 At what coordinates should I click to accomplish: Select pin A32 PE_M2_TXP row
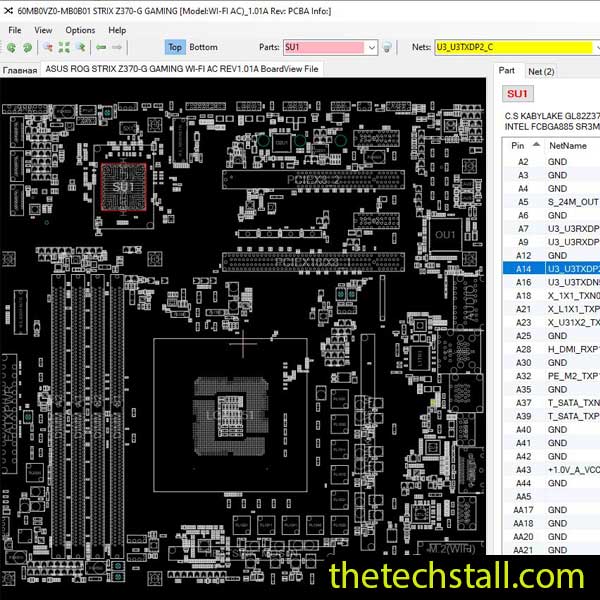click(551, 376)
